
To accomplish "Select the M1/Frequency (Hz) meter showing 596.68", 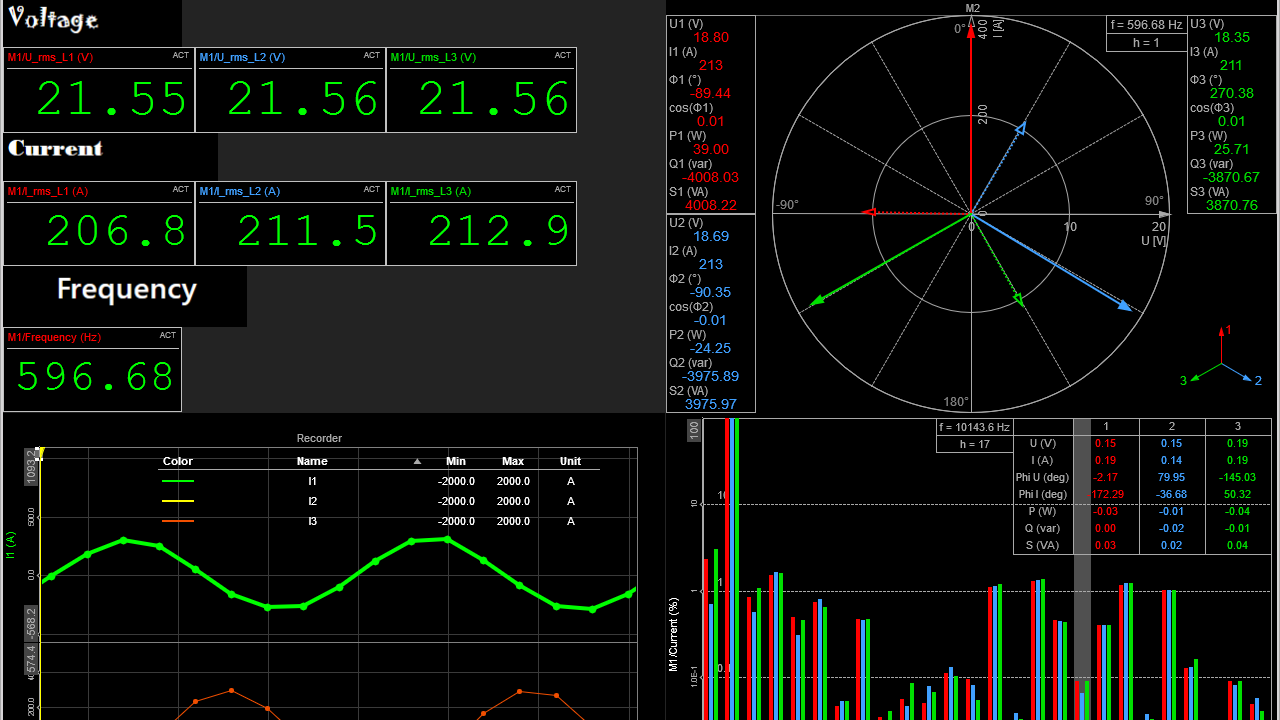I will [x=93, y=369].
